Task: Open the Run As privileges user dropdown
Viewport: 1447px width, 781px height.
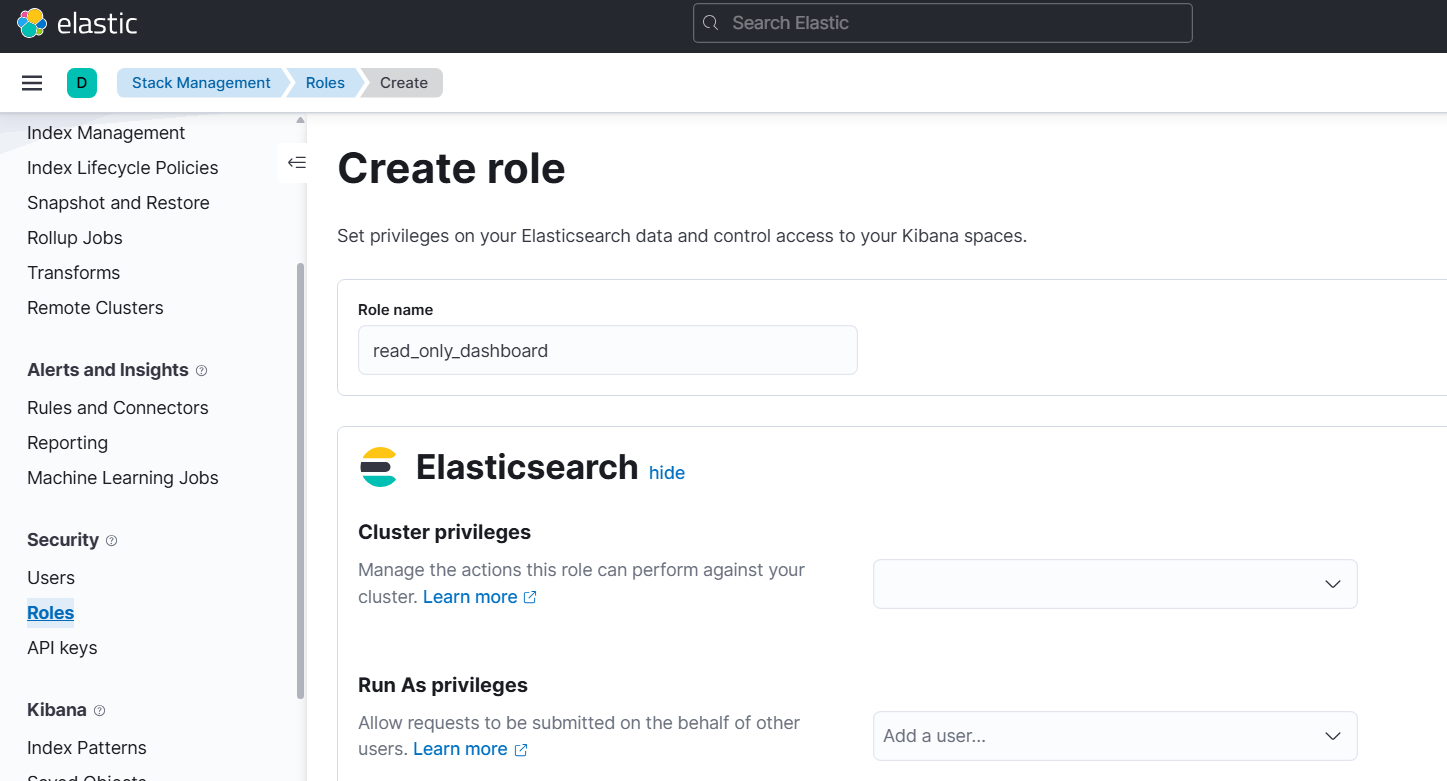Action: coord(1115,736)
